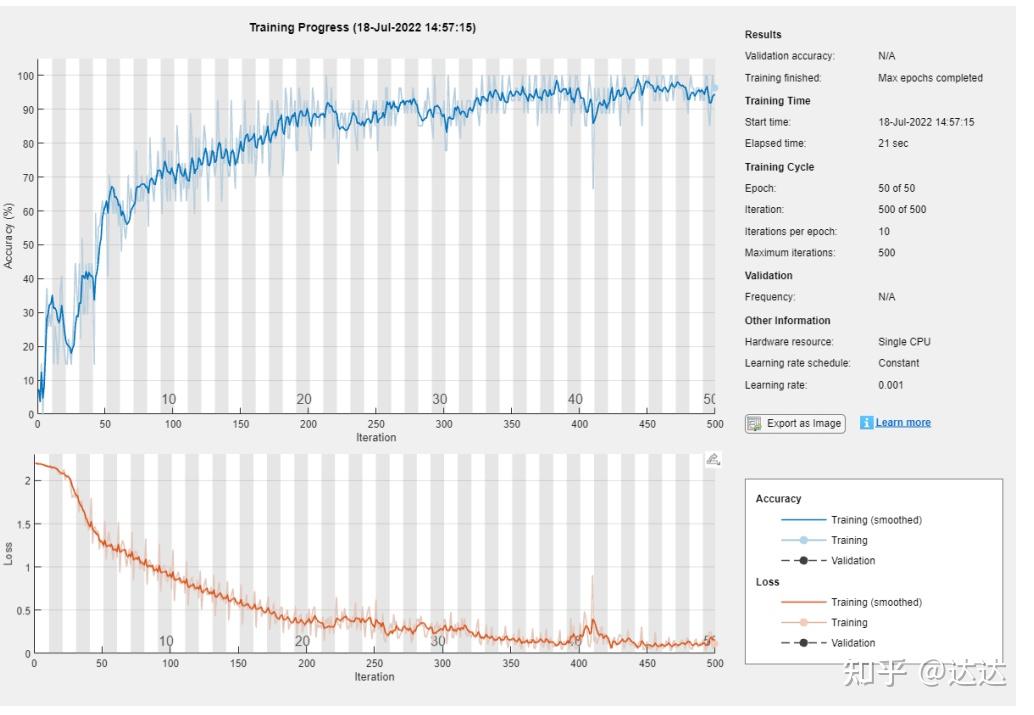This screenshot has height=715, width=1034.
Task: Click the pencil icon above the loss plot
Action: tap(713, 459)
